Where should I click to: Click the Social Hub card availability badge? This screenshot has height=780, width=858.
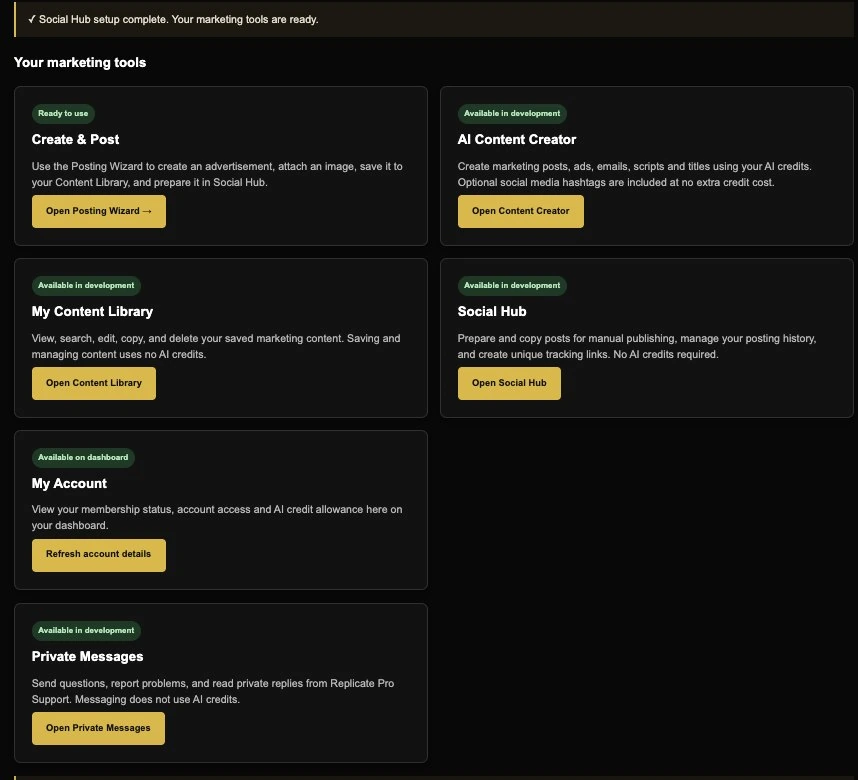coord(512,286)
